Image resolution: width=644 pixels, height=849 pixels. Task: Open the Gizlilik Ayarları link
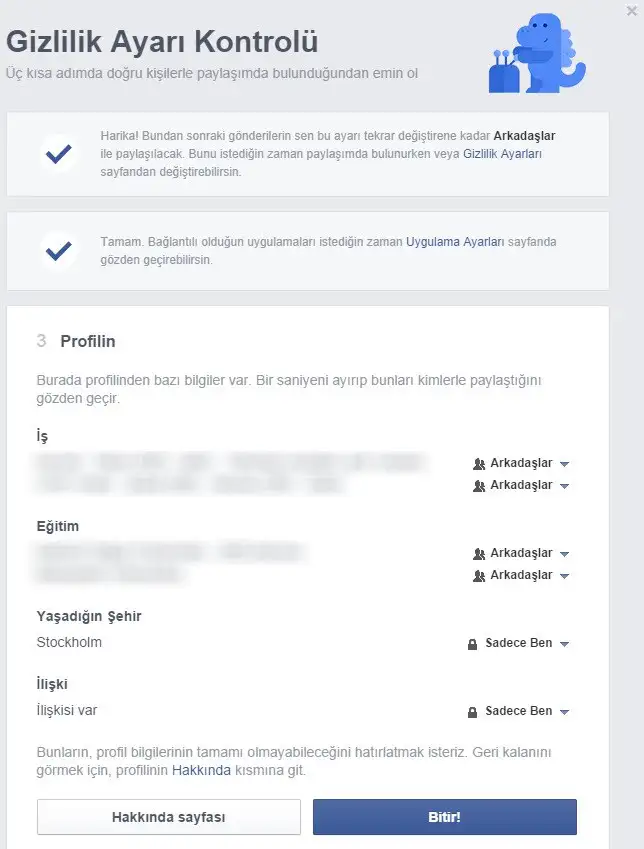tap(502, 154)
